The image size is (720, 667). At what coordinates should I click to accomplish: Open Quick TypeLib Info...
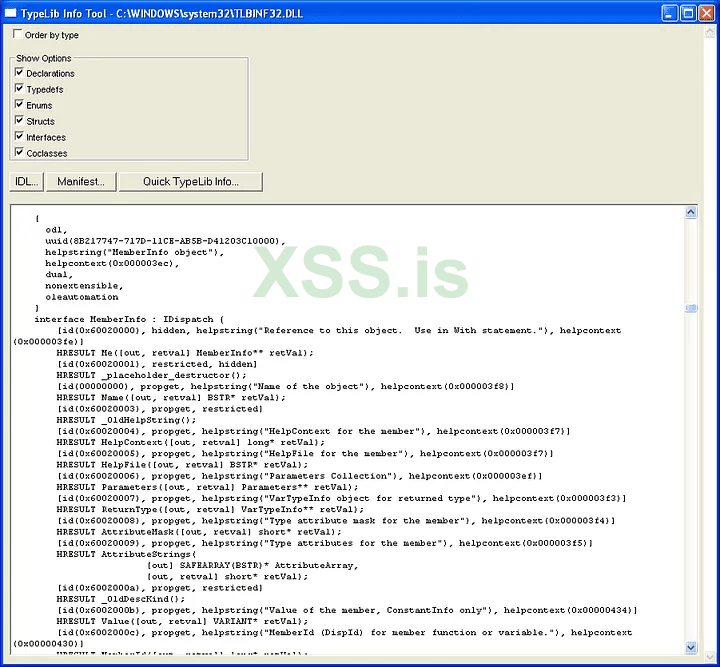pos(191,182)
